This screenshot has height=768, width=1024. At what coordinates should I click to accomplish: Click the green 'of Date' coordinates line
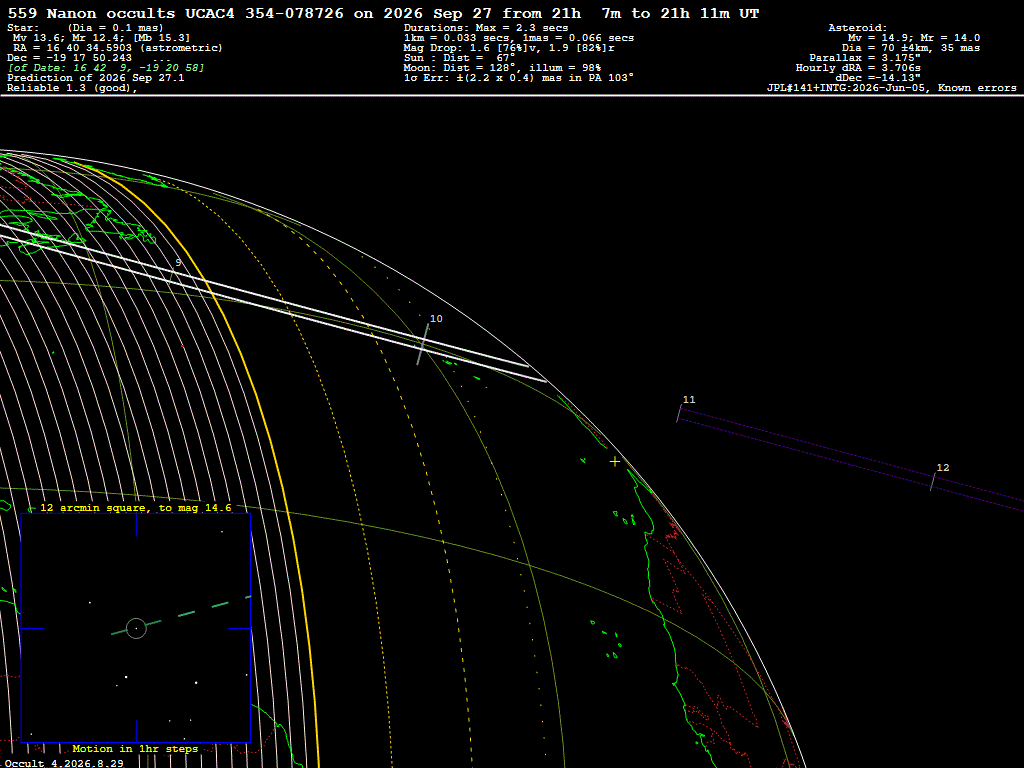point(106,68)
